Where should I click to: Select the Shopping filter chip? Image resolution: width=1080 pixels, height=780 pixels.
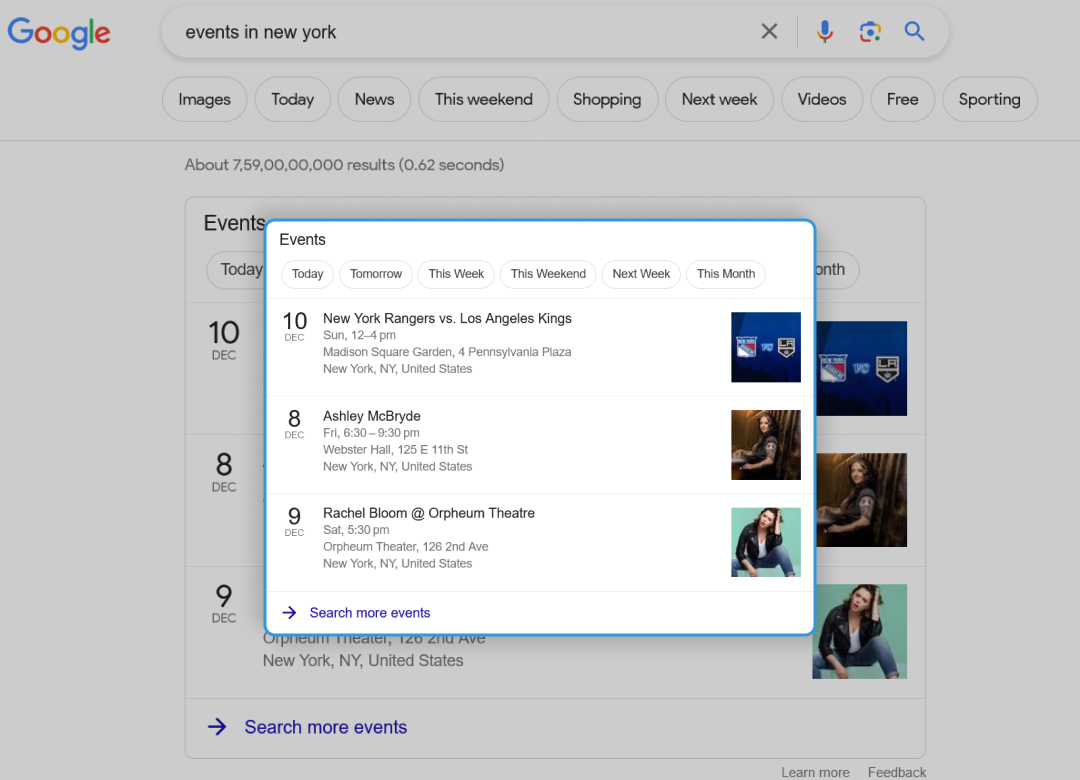point(606,99)
